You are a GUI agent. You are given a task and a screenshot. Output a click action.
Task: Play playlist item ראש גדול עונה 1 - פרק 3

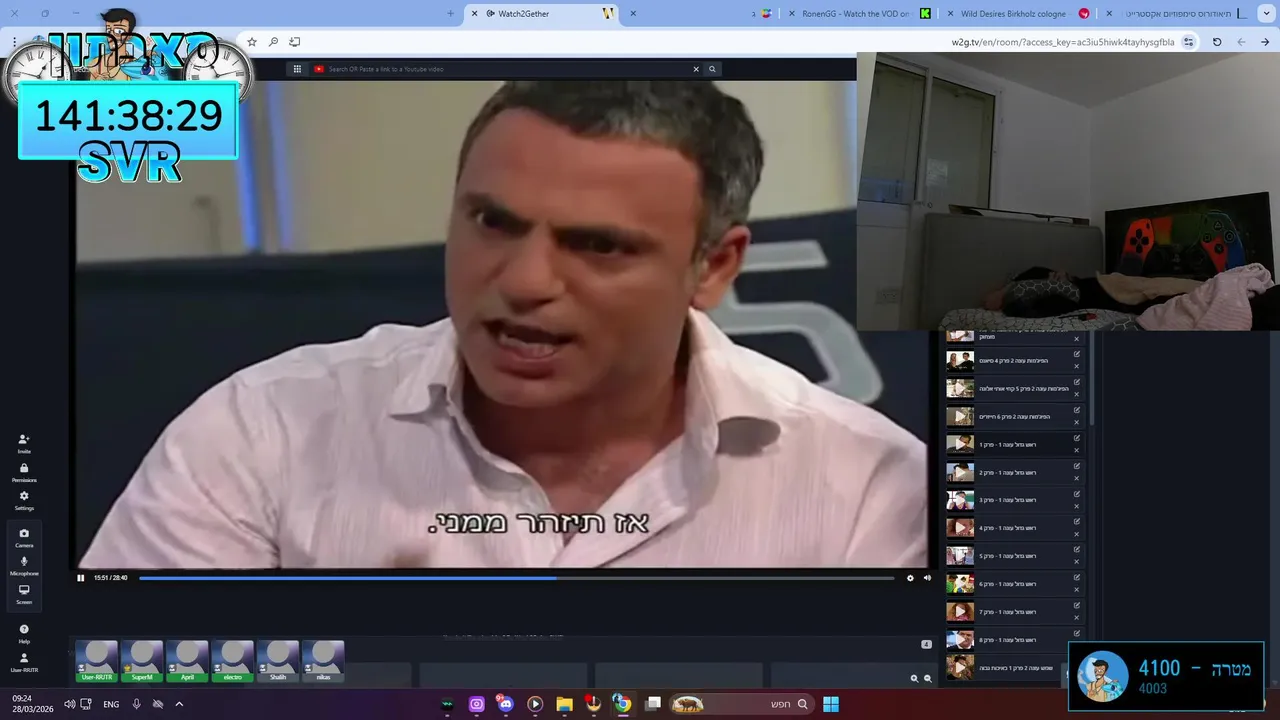point(960,500)
